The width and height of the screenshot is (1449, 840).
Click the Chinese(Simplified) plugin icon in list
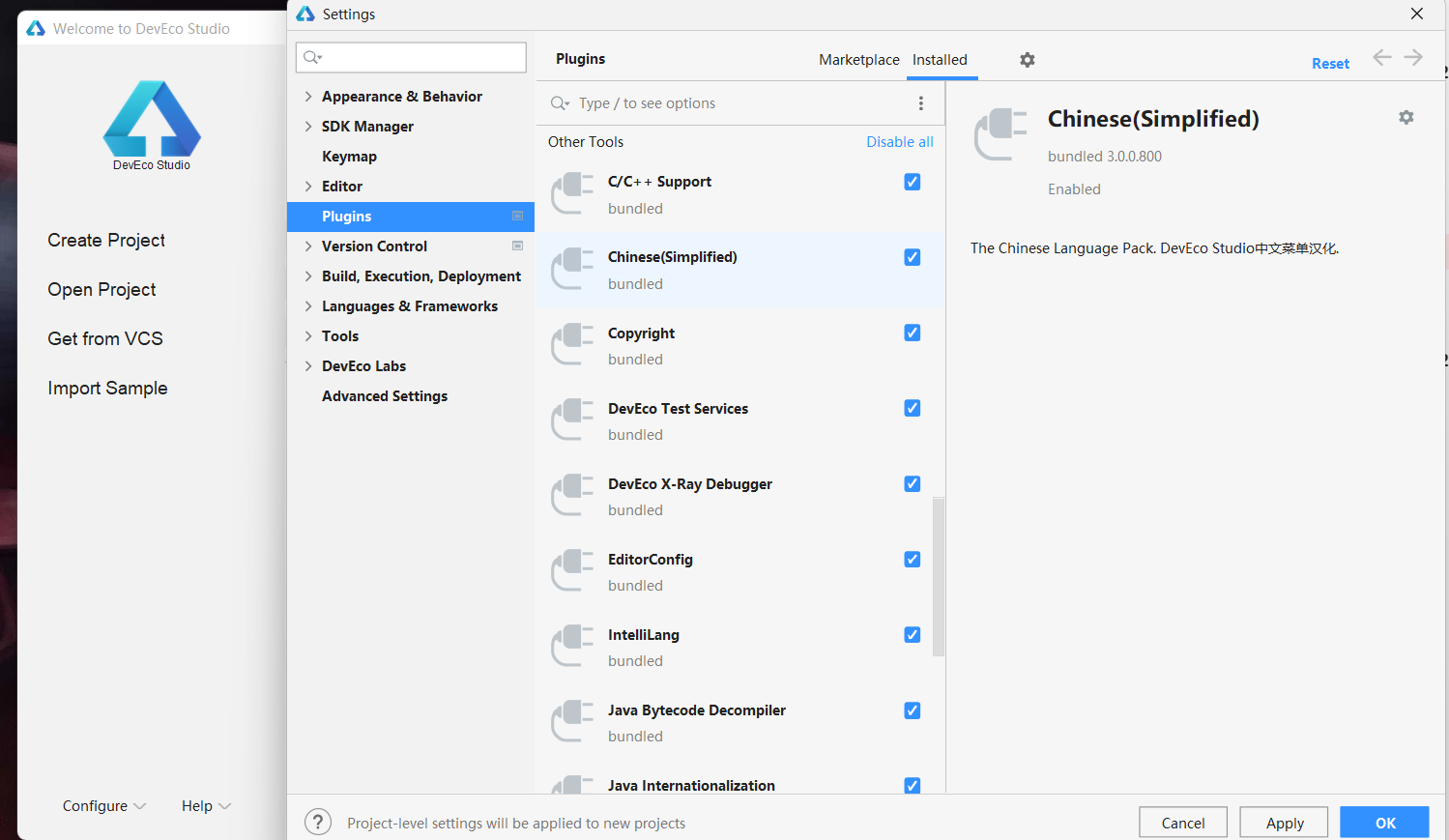[x=572, y=269]
